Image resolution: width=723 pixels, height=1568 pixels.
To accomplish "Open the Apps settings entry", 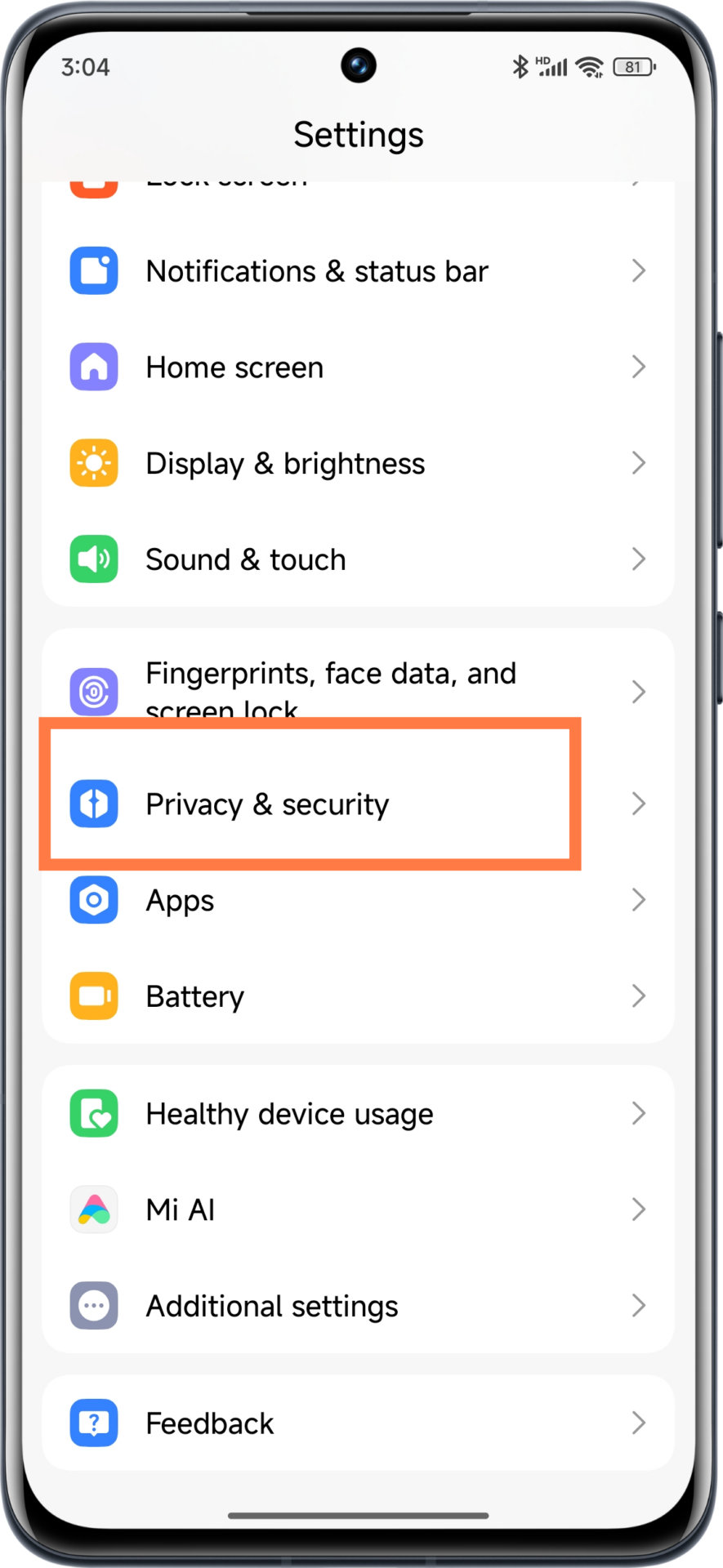I will [x=358, y=900].
